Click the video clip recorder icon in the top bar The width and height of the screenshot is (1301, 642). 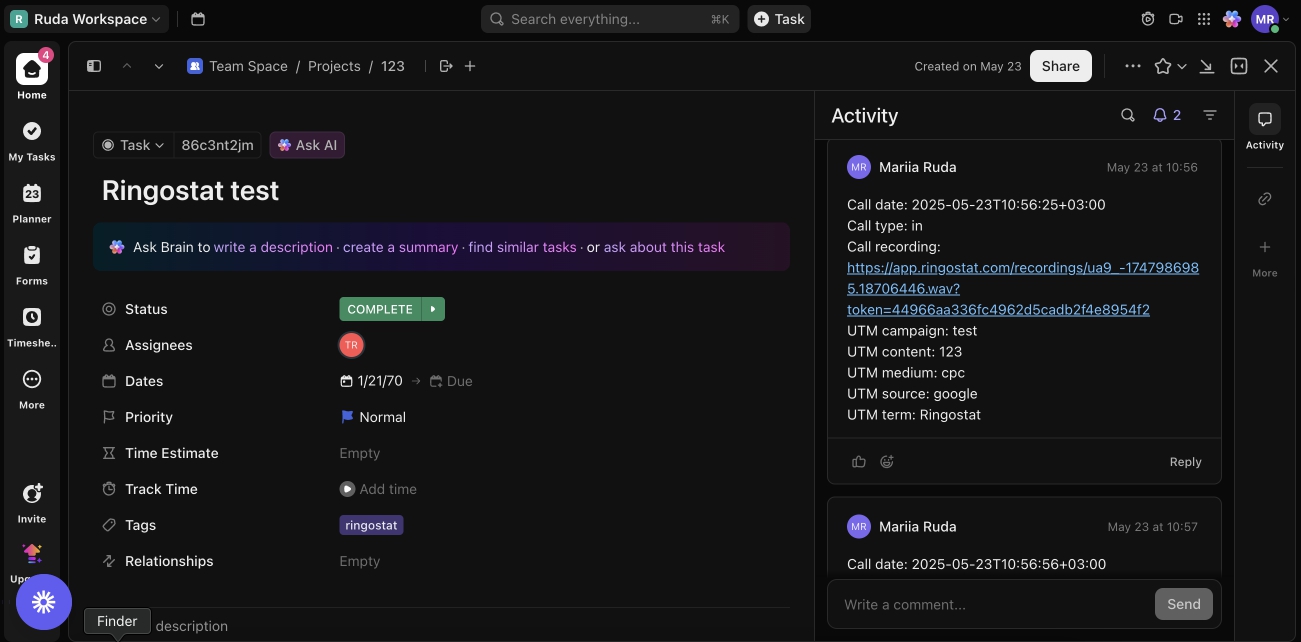click(1176, 19)
